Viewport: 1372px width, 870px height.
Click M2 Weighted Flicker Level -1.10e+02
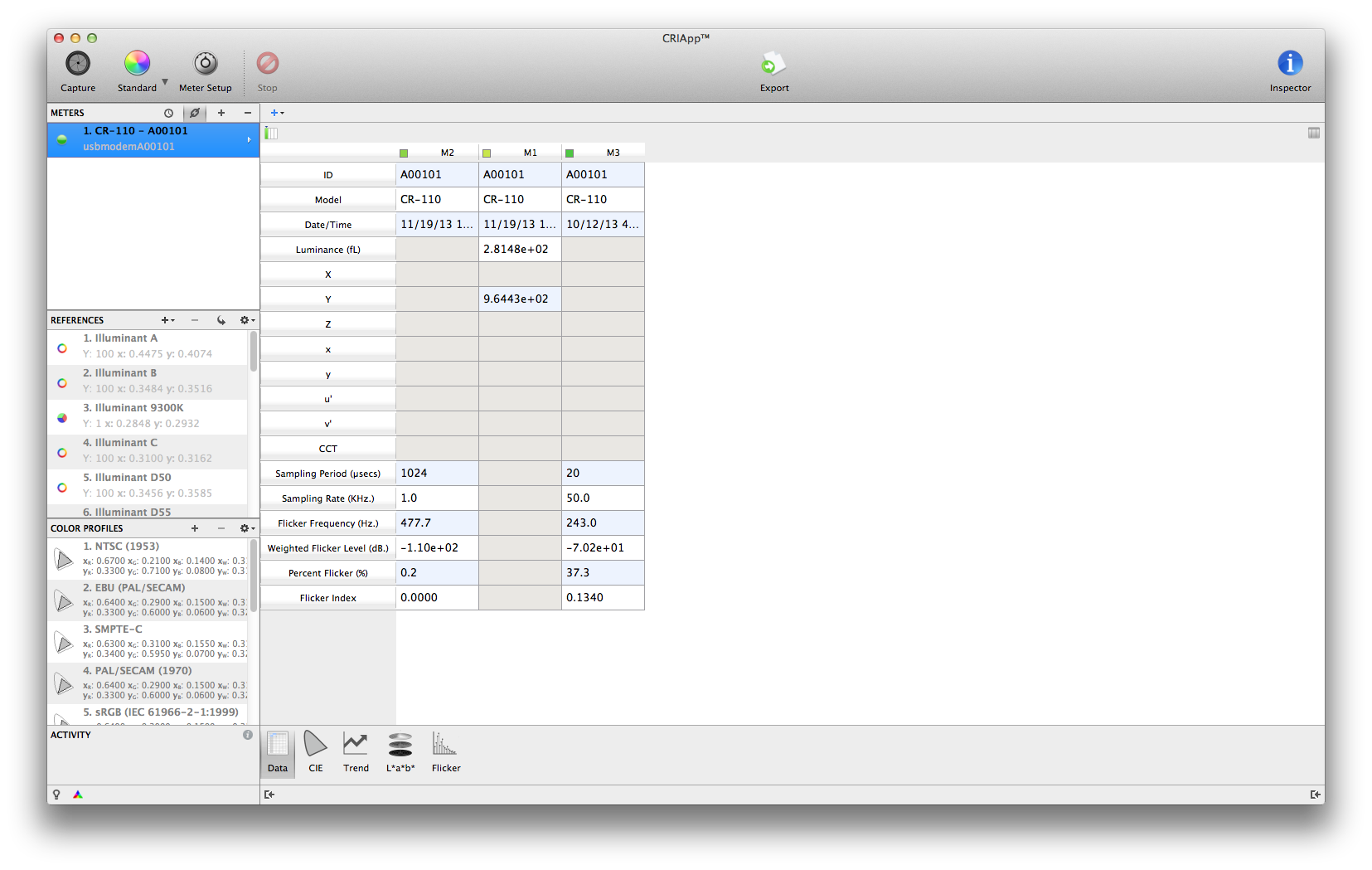[438, 548]
